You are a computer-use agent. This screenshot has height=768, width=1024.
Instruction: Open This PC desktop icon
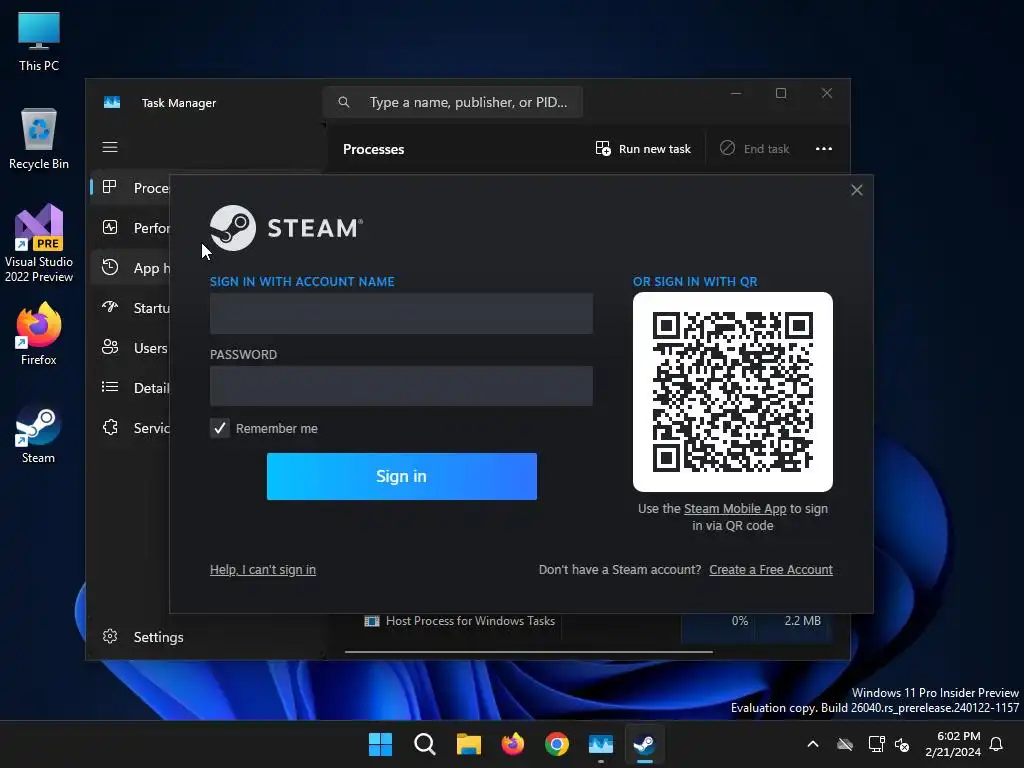click(39, 42)
